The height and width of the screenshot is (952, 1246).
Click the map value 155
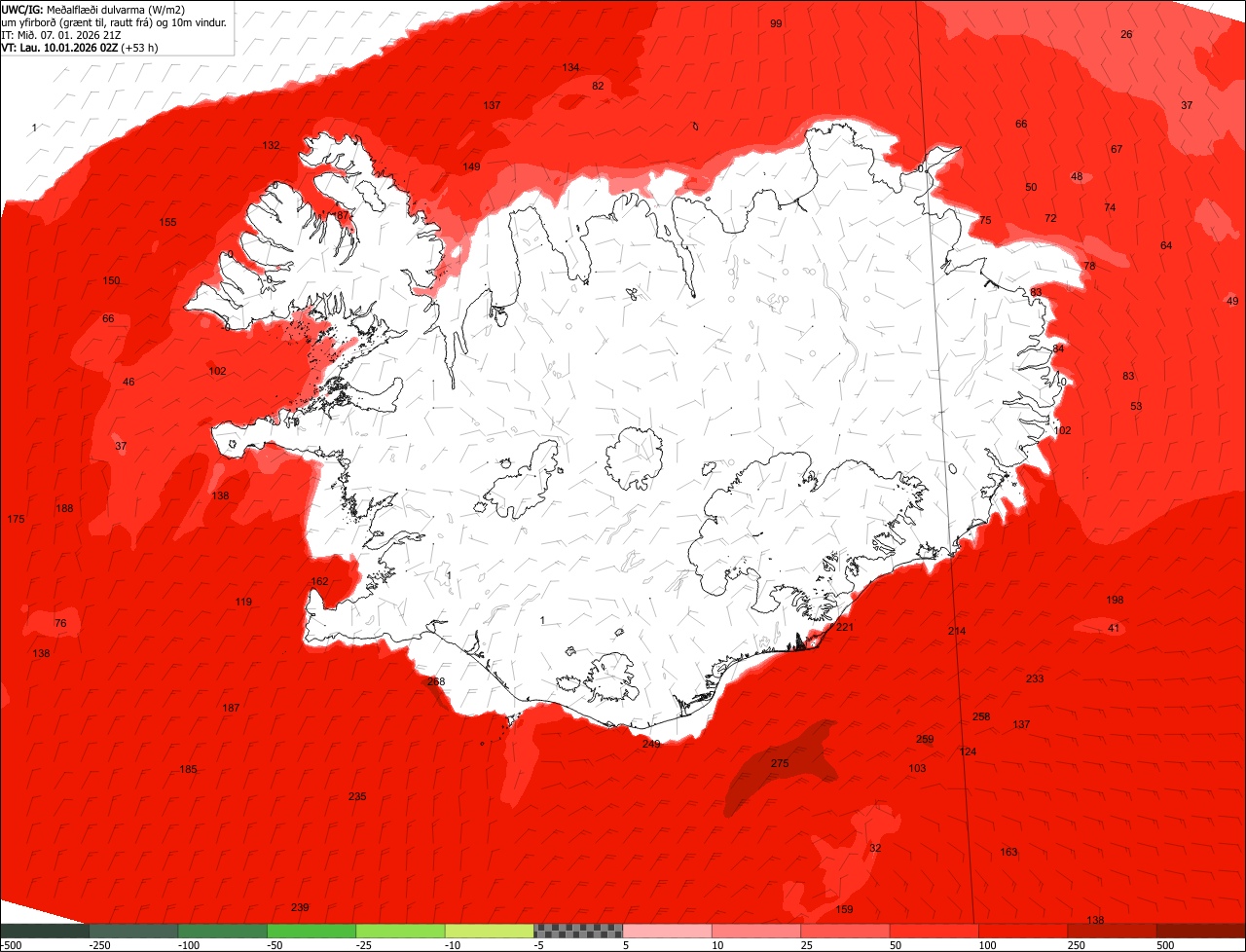[167, 222]
